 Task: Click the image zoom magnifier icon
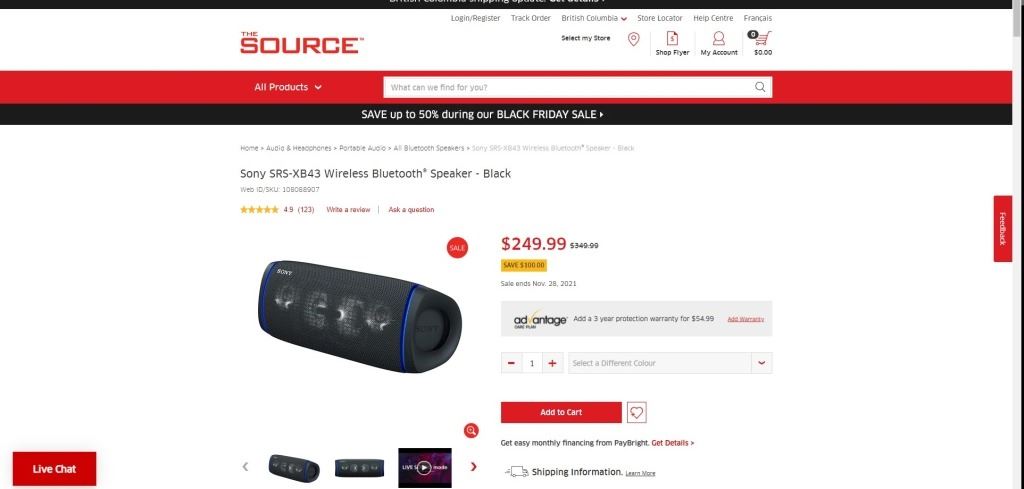point(472,430)
